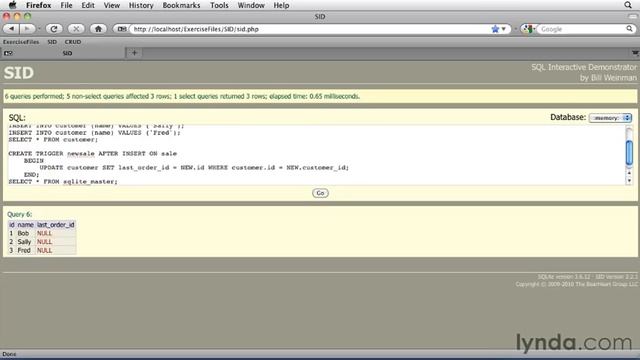Image resolution: width=640 pixels, height=360 pixels.
Task: Open the SID bookmark in the bookmarks bar
Action: coord(52,42)
